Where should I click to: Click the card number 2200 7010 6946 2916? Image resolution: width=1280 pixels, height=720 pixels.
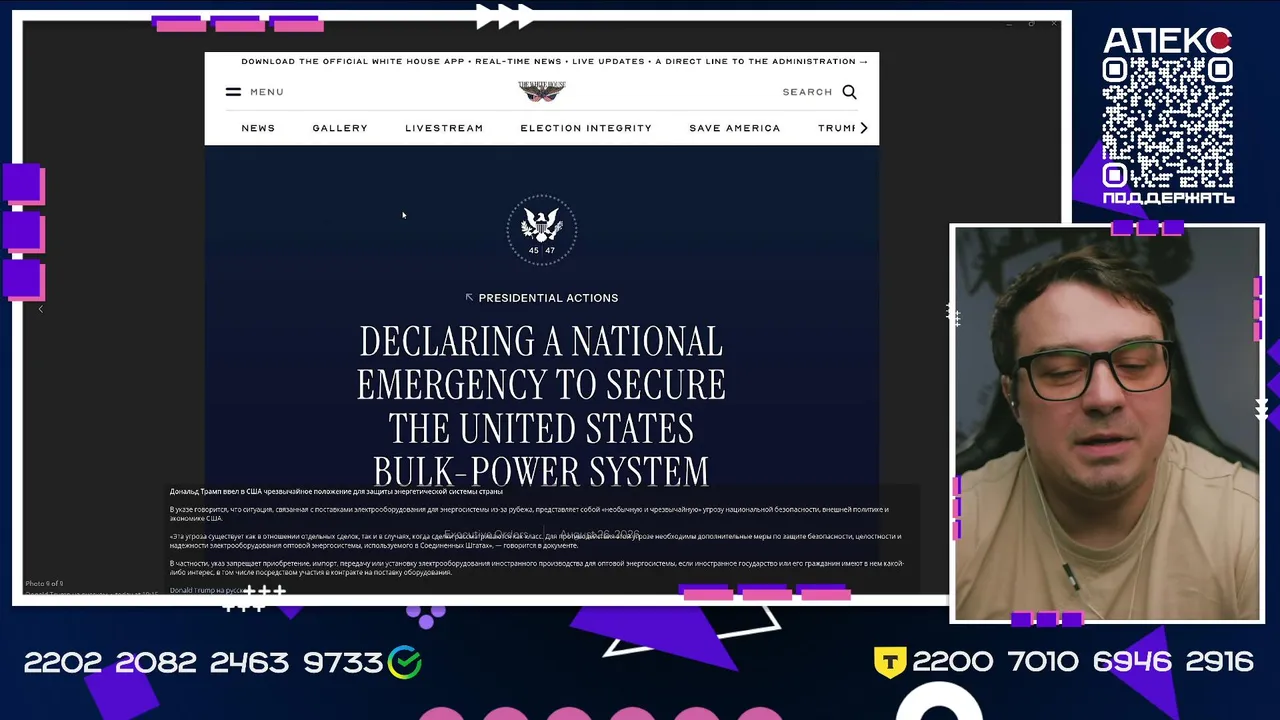coord(1083,662)
